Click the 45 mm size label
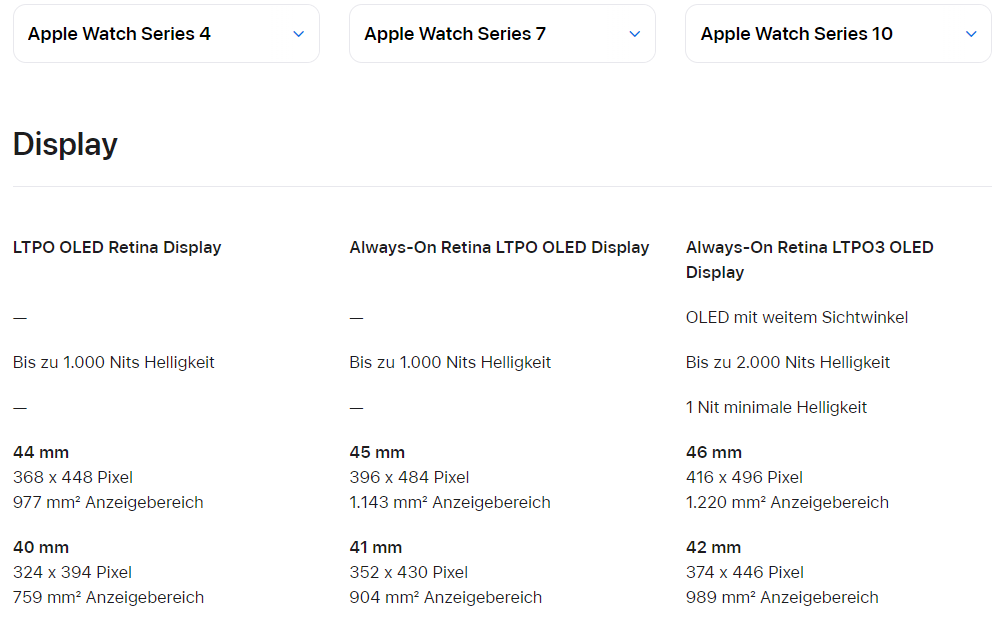 [x=377, y=452]
